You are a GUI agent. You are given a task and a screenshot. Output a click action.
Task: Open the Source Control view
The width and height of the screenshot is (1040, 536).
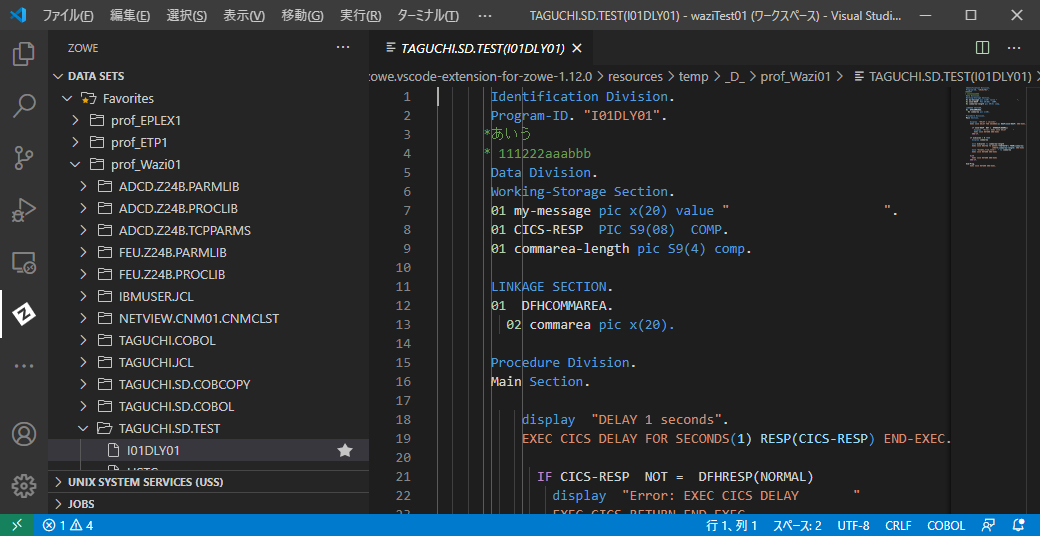click(24, 159)
